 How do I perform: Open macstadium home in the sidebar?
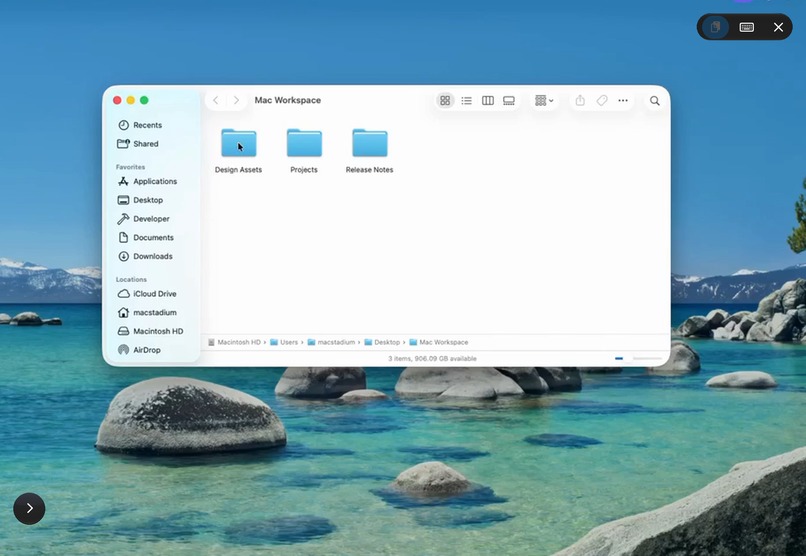pos(152,312)
